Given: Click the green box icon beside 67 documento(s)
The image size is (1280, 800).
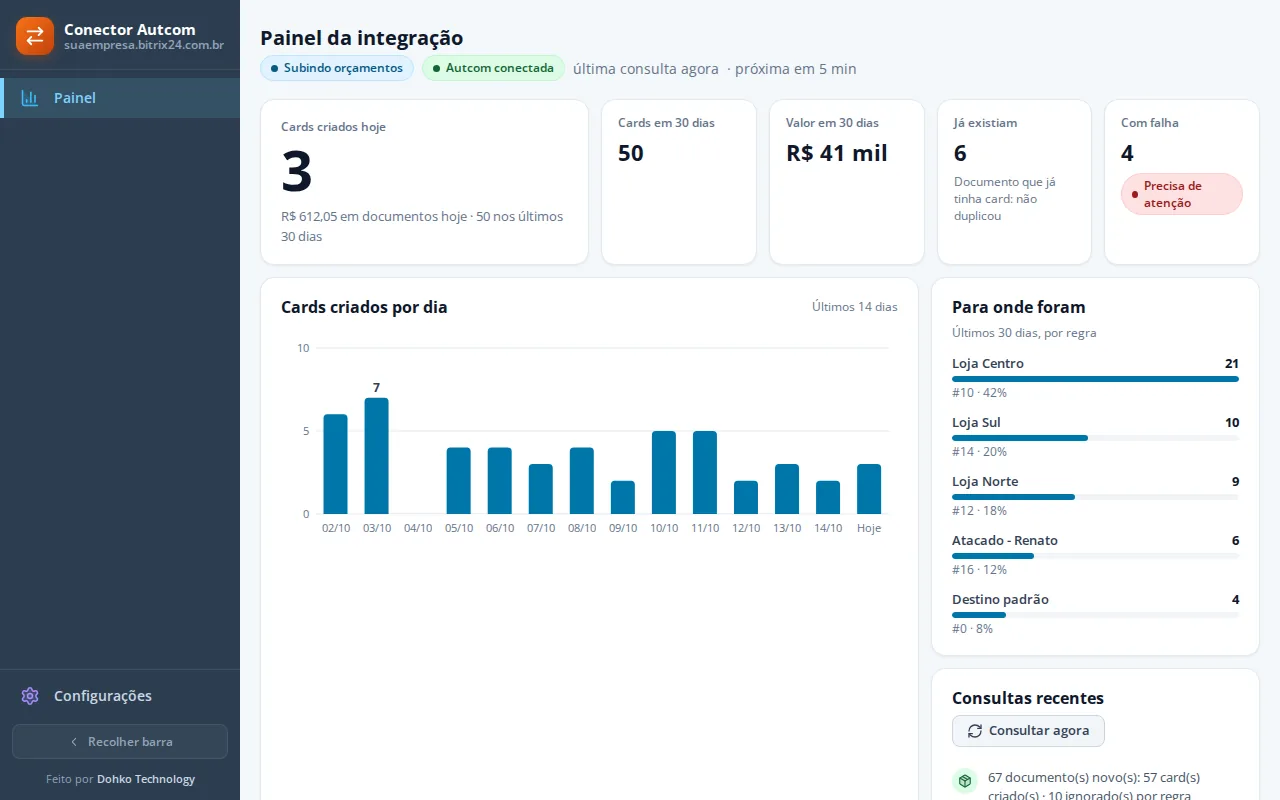Looking at the screenshot, I should coord(965,781).
